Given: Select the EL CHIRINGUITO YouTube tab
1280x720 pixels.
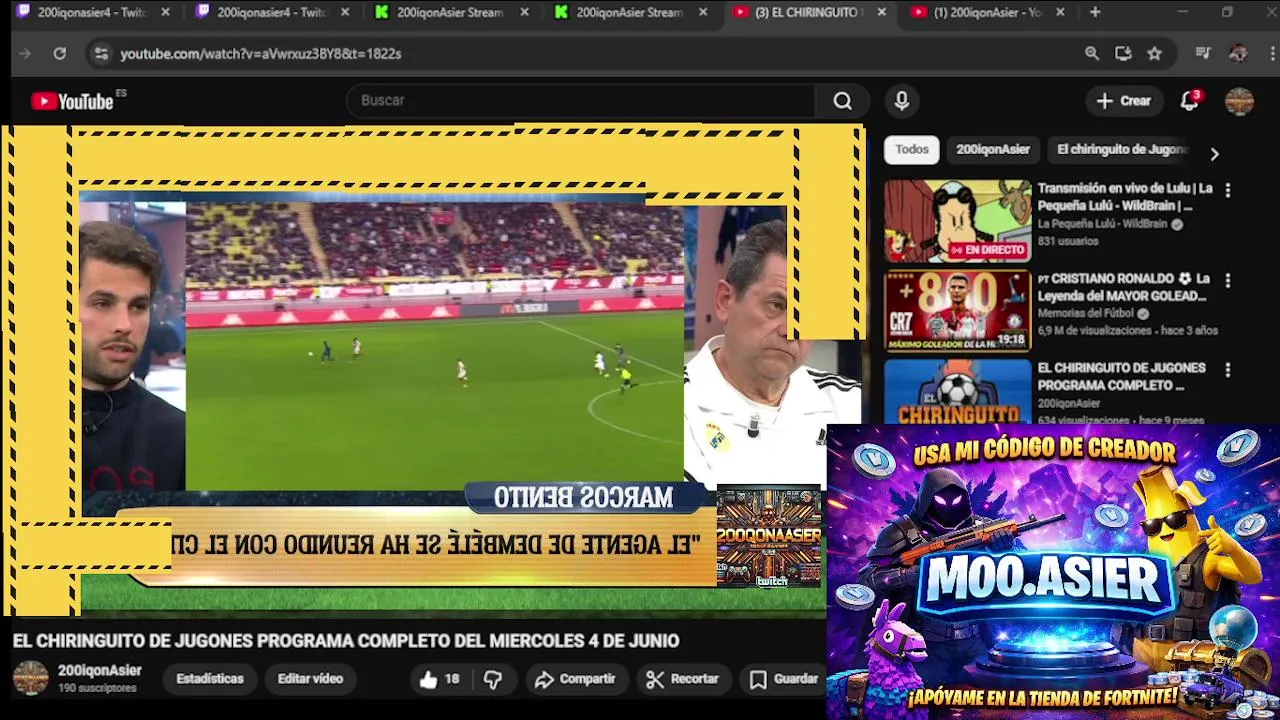Looking at the screenshot, I should pyautogui.click(x=808, y=13).
